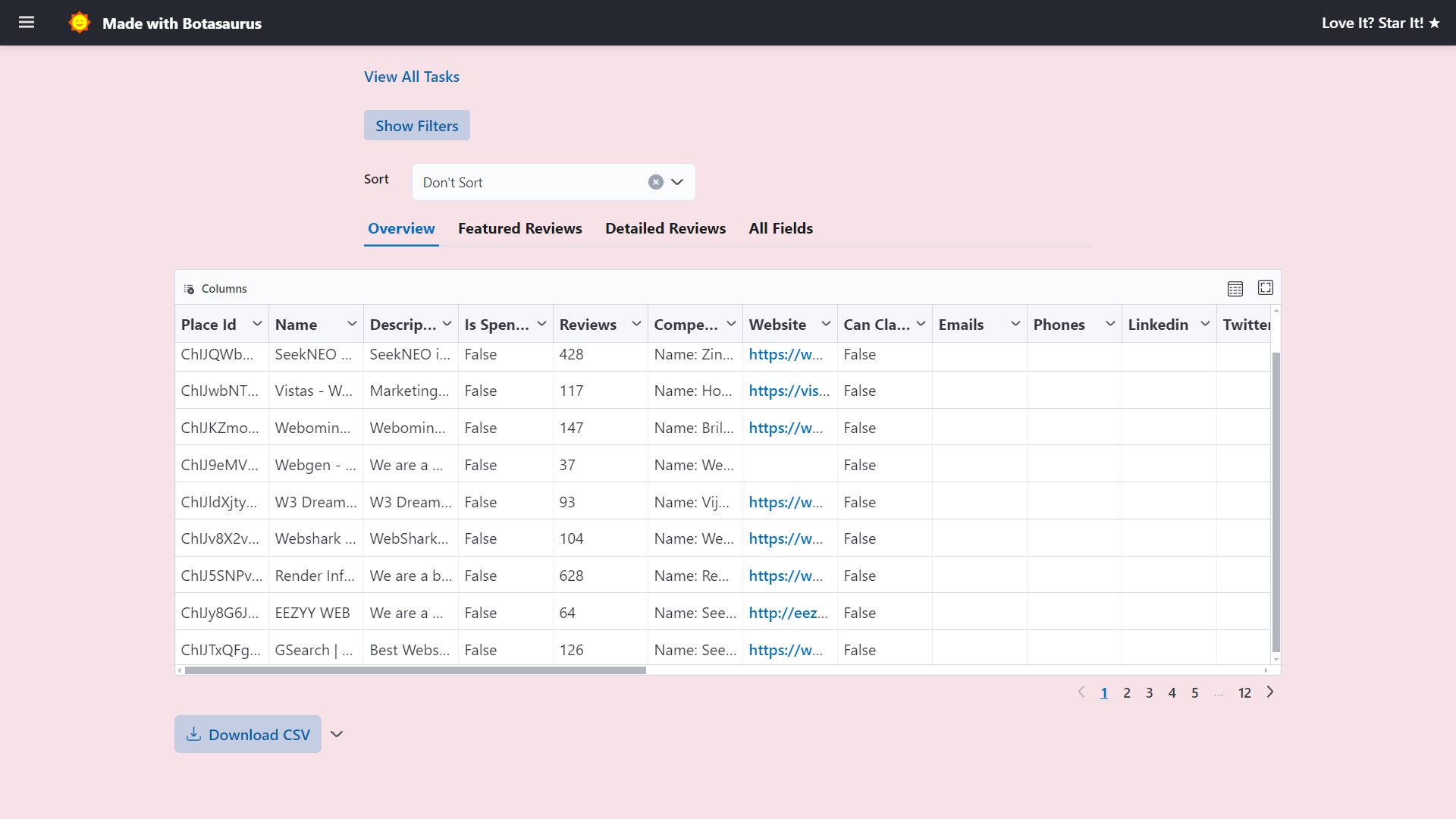Open the EEZYY WEB website link

[x=788, y=613]
